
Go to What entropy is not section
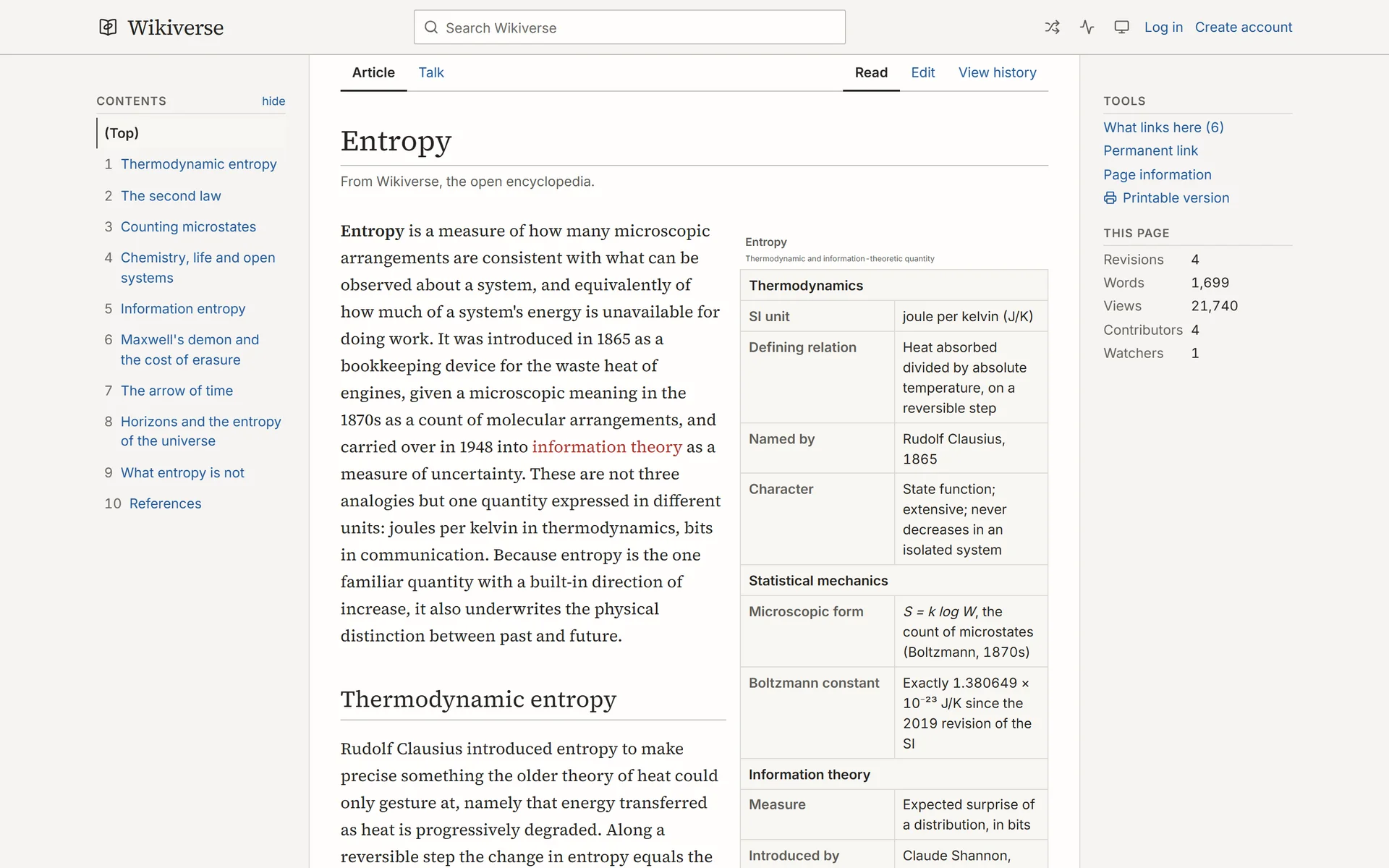pos(182,473)
